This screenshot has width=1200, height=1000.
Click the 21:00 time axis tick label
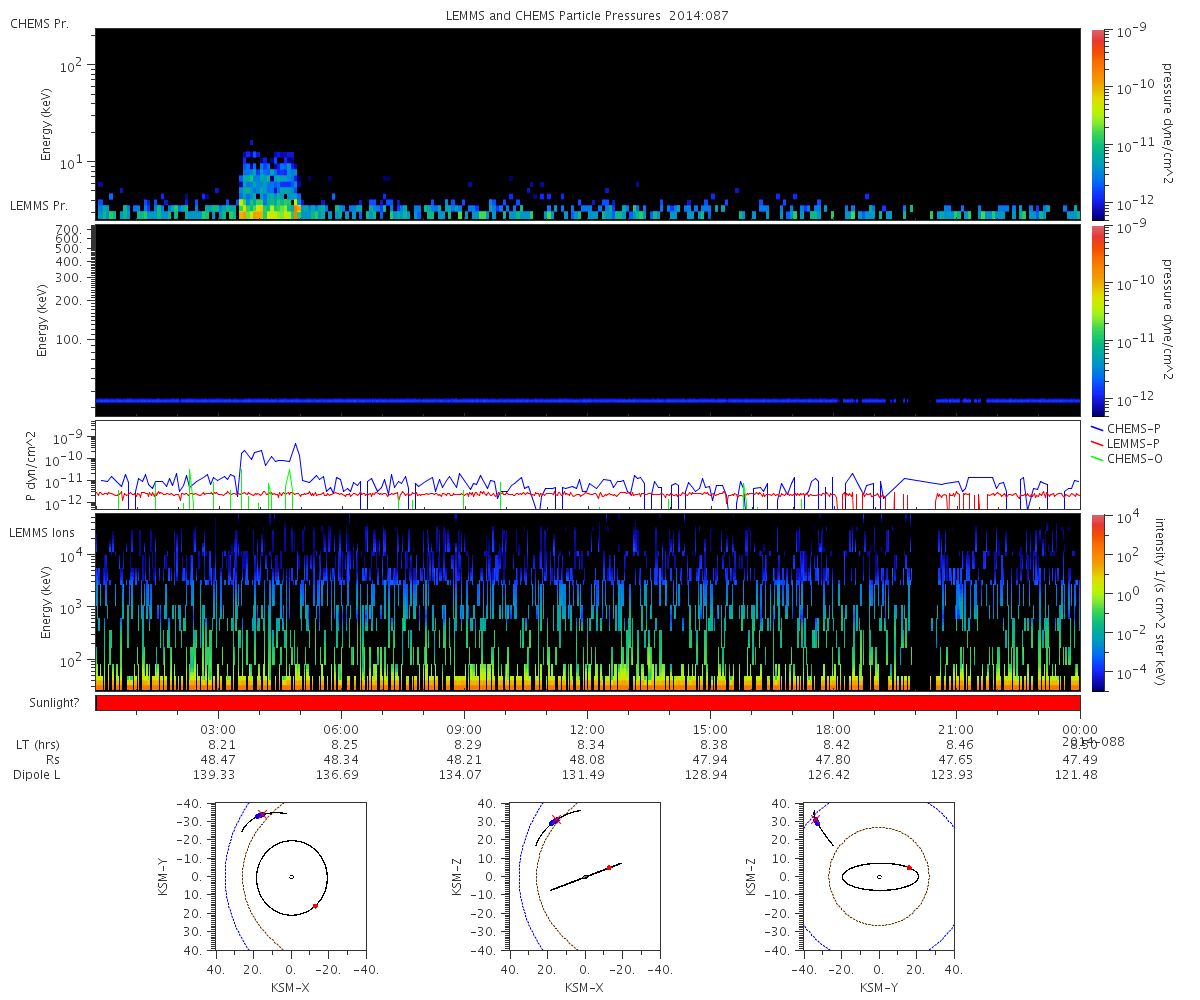(x=957, y=730)
